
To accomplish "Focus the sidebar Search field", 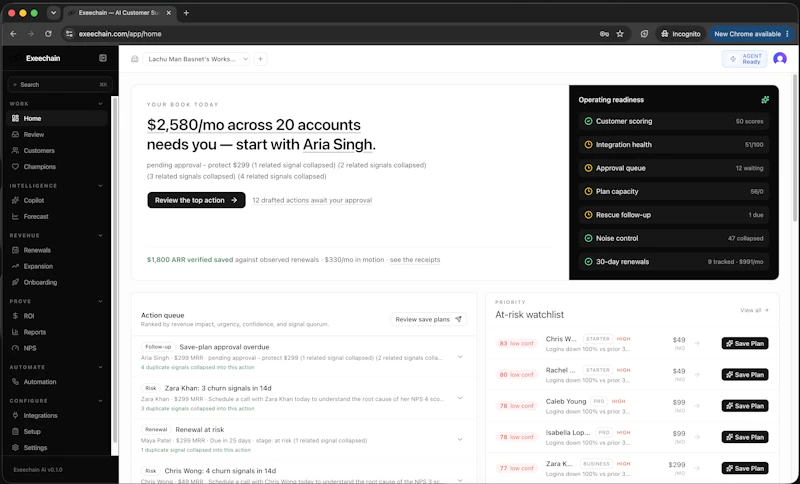I will 60,85.
